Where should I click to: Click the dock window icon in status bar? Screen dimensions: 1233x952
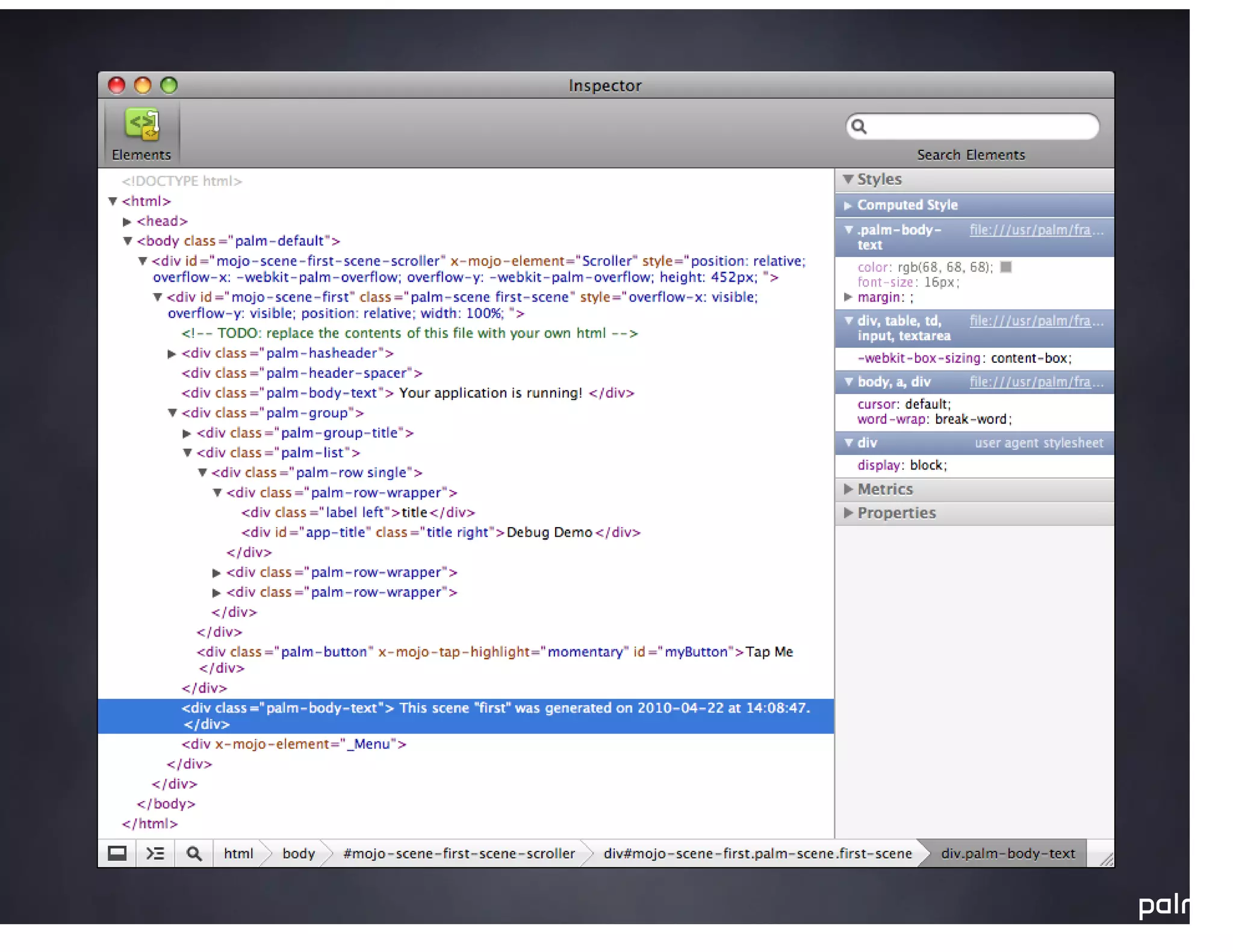117,853
